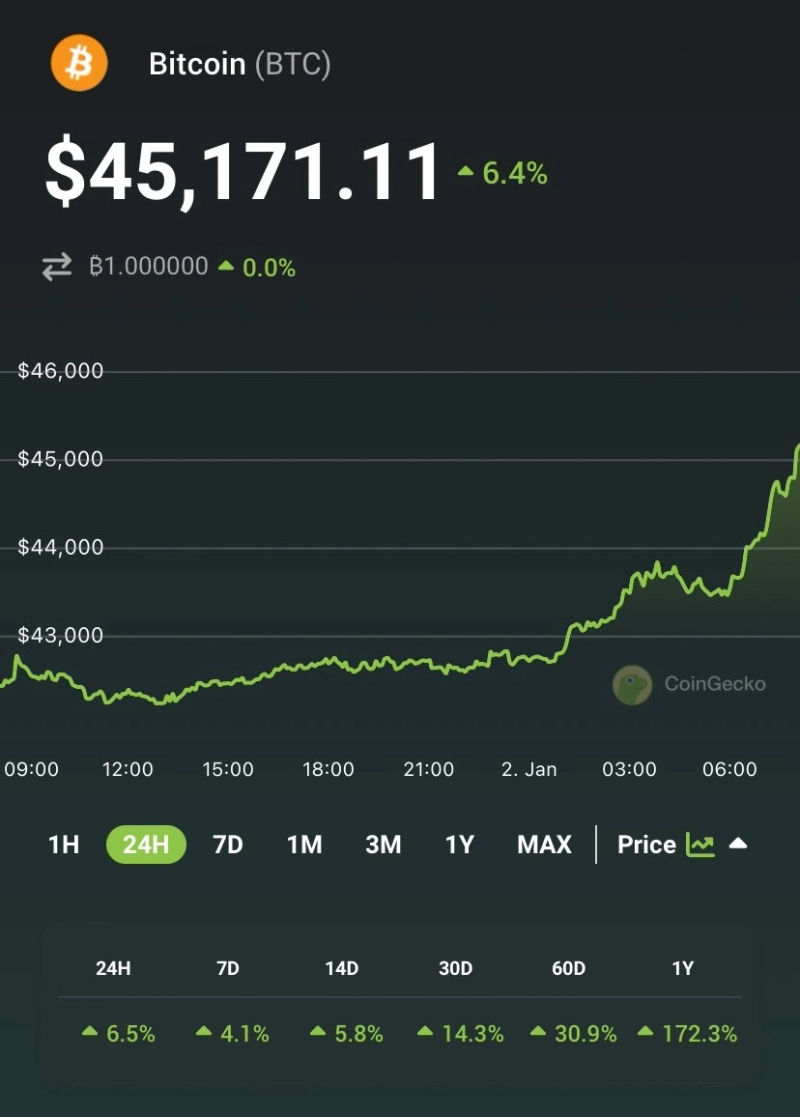Switch chart to 3M range
Viewport: 800px width, 1117px height.
click(383, 845)
